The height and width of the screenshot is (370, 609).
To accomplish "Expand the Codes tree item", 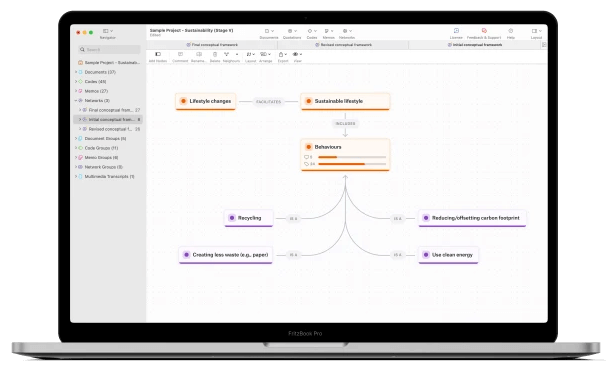I will 76,82.
